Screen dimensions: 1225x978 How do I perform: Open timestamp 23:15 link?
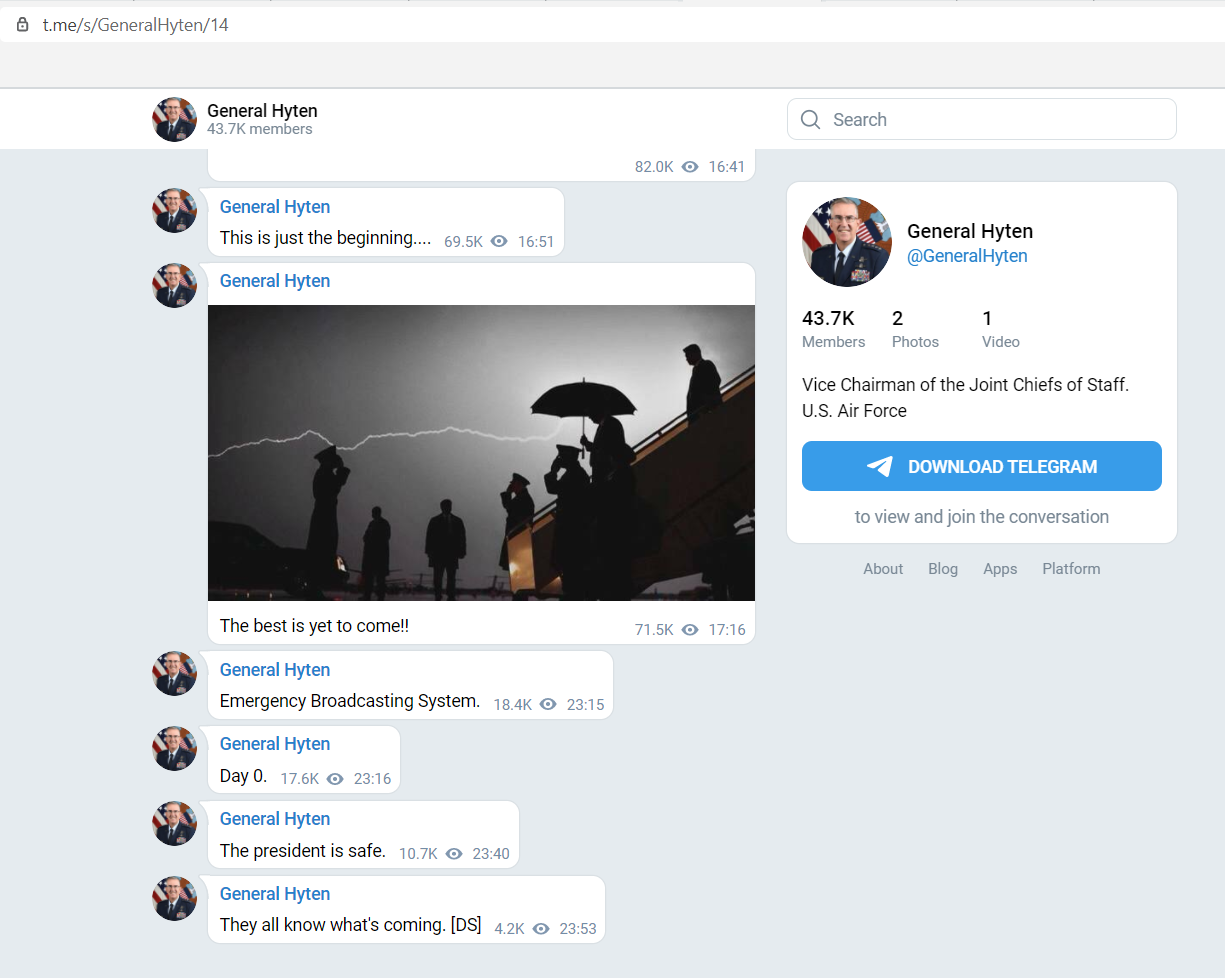[585, 705]
